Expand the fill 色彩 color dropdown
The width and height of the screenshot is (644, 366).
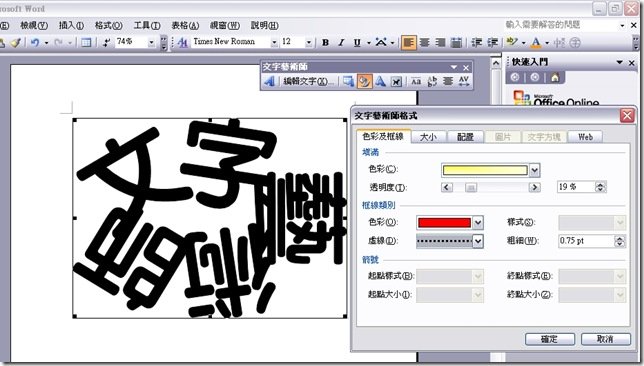(534, 170)
